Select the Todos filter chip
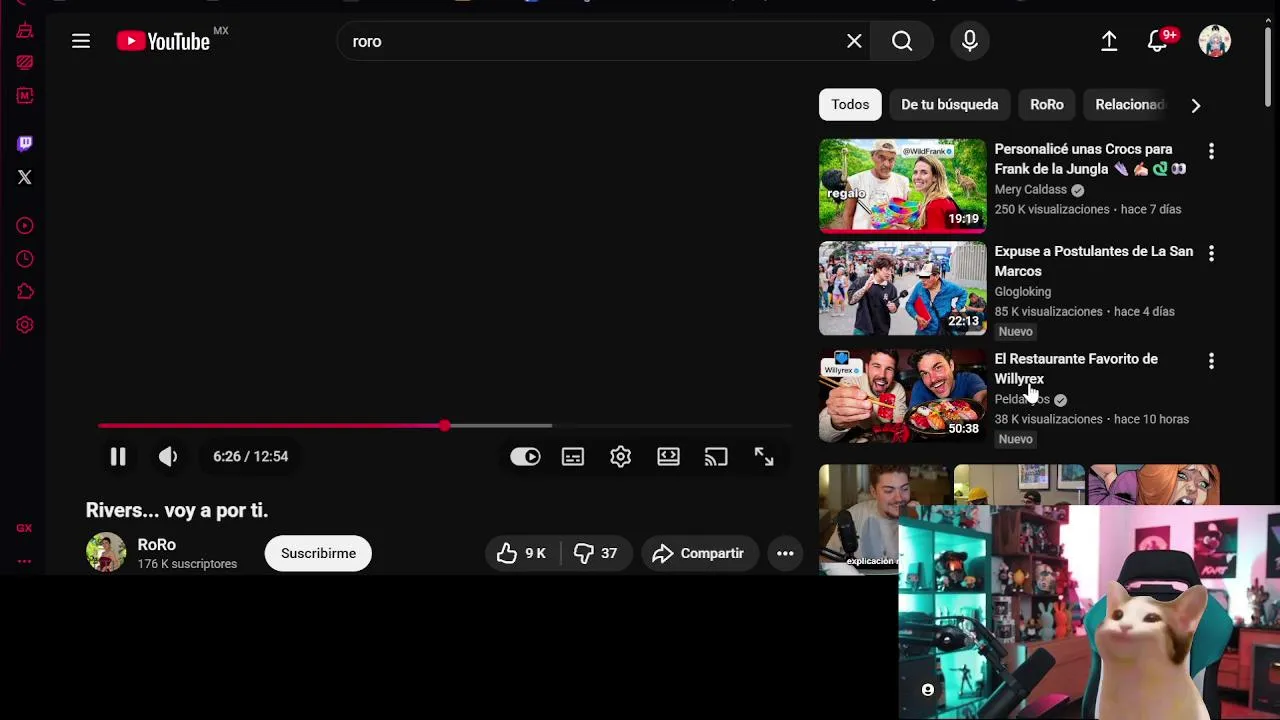1280x720 pixels. pyautogui.click(x=850, y=104)
